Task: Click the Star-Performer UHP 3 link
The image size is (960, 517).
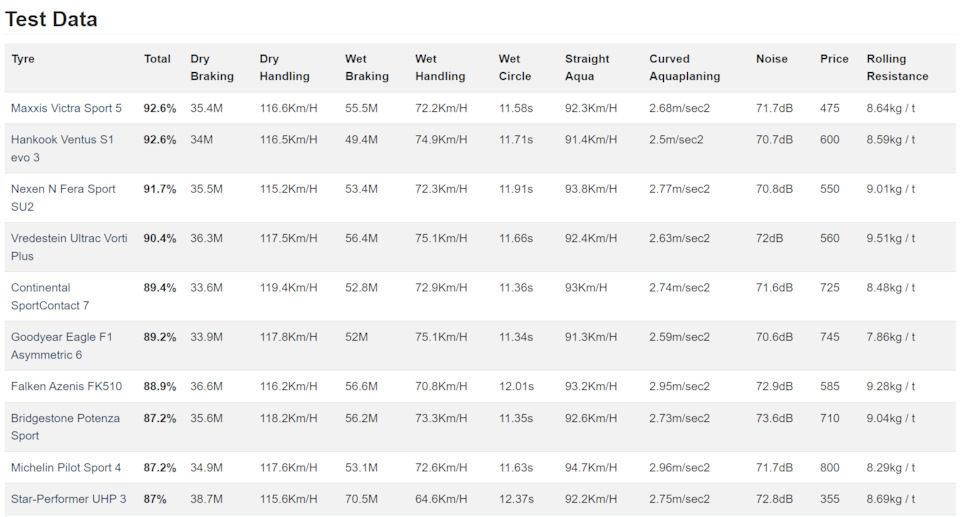Action: [x=68, y=499]
